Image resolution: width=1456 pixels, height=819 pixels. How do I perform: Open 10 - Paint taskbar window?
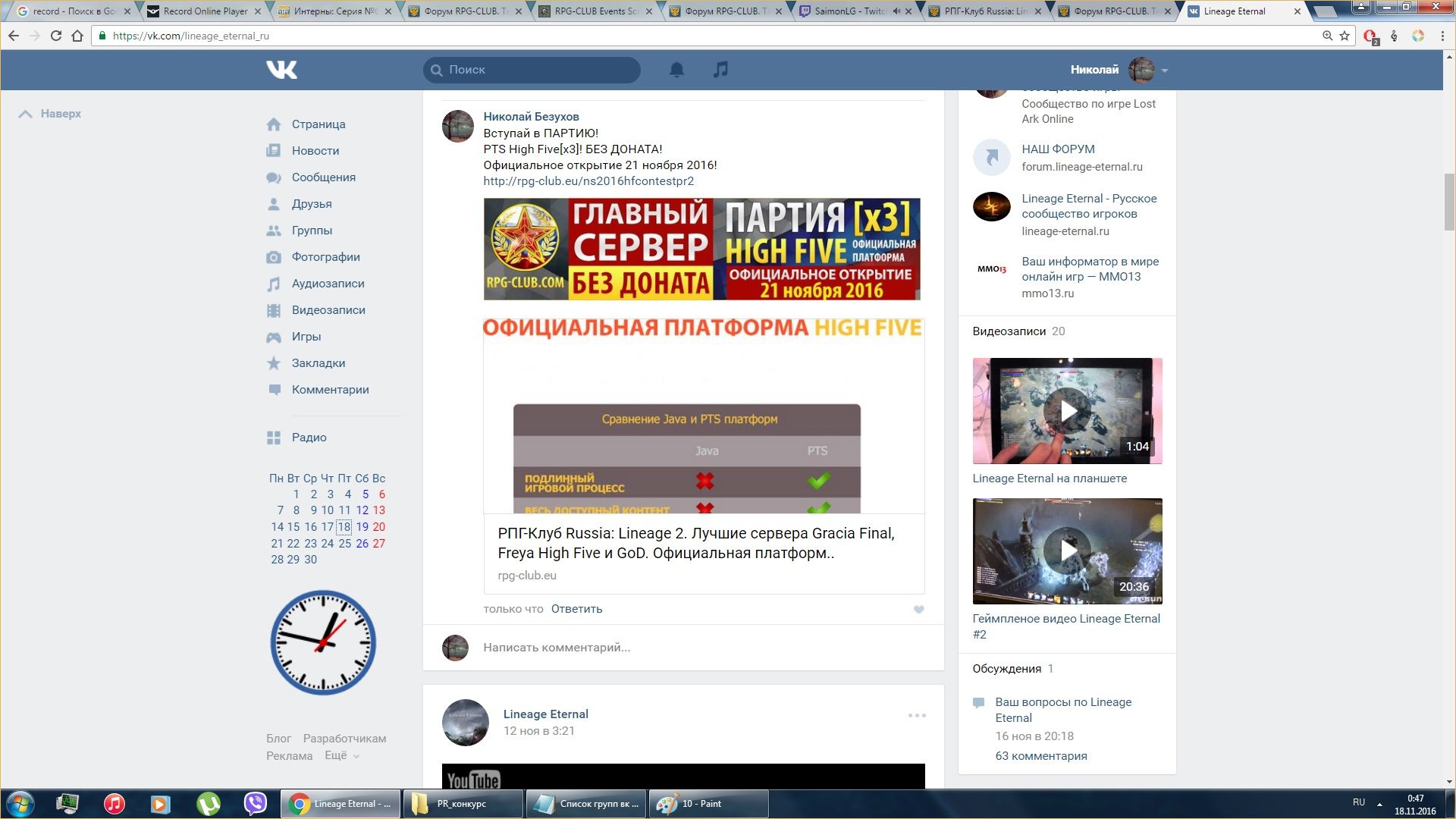click(708, 804)
